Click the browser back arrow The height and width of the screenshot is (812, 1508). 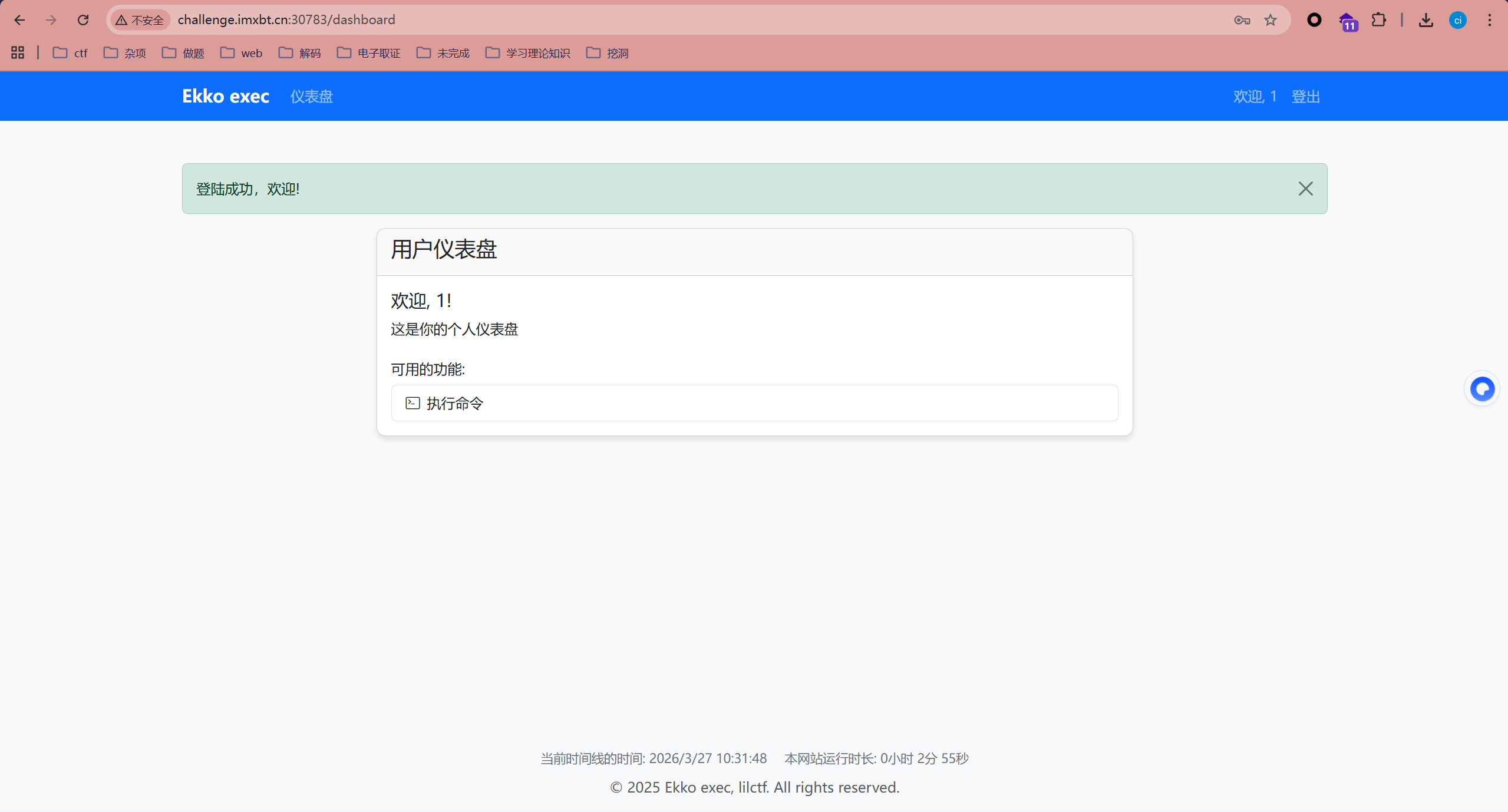[19, 20]
